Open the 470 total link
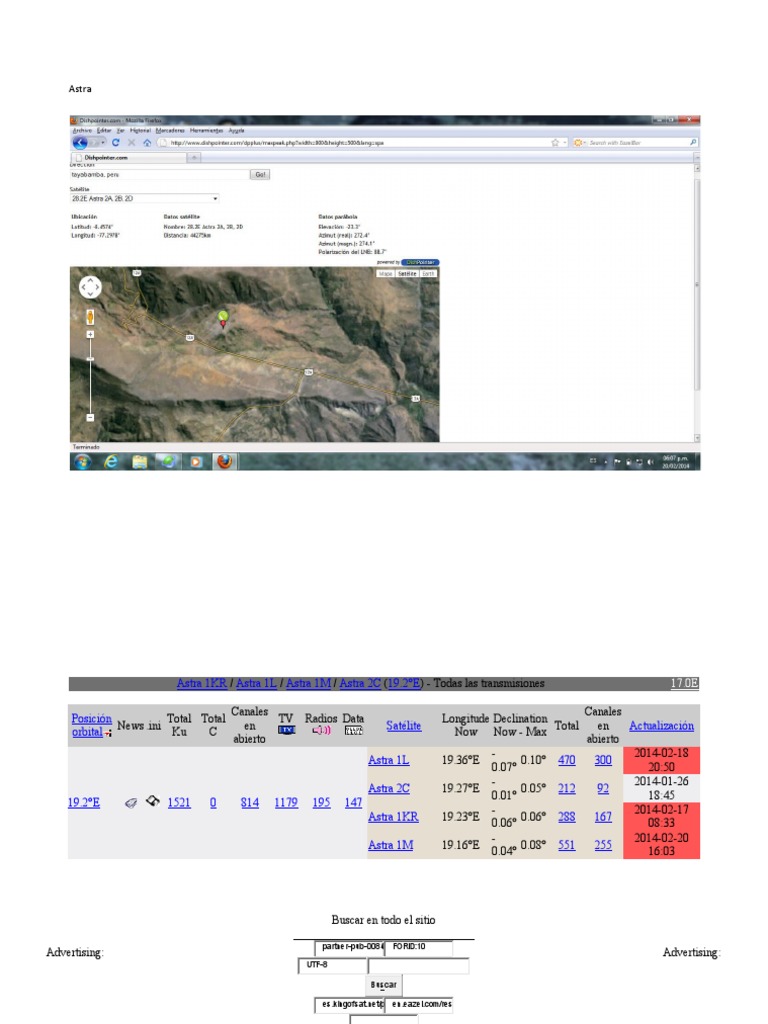The width and height of the screenshot is (768, 1024). [567, 760]
